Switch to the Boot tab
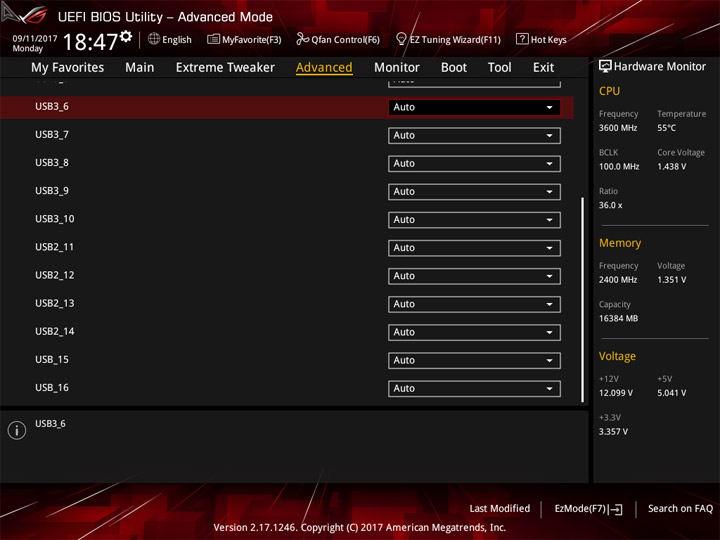The height and width of the screenshot is (540, 720). pyautogui.click(x=454, y=68)
